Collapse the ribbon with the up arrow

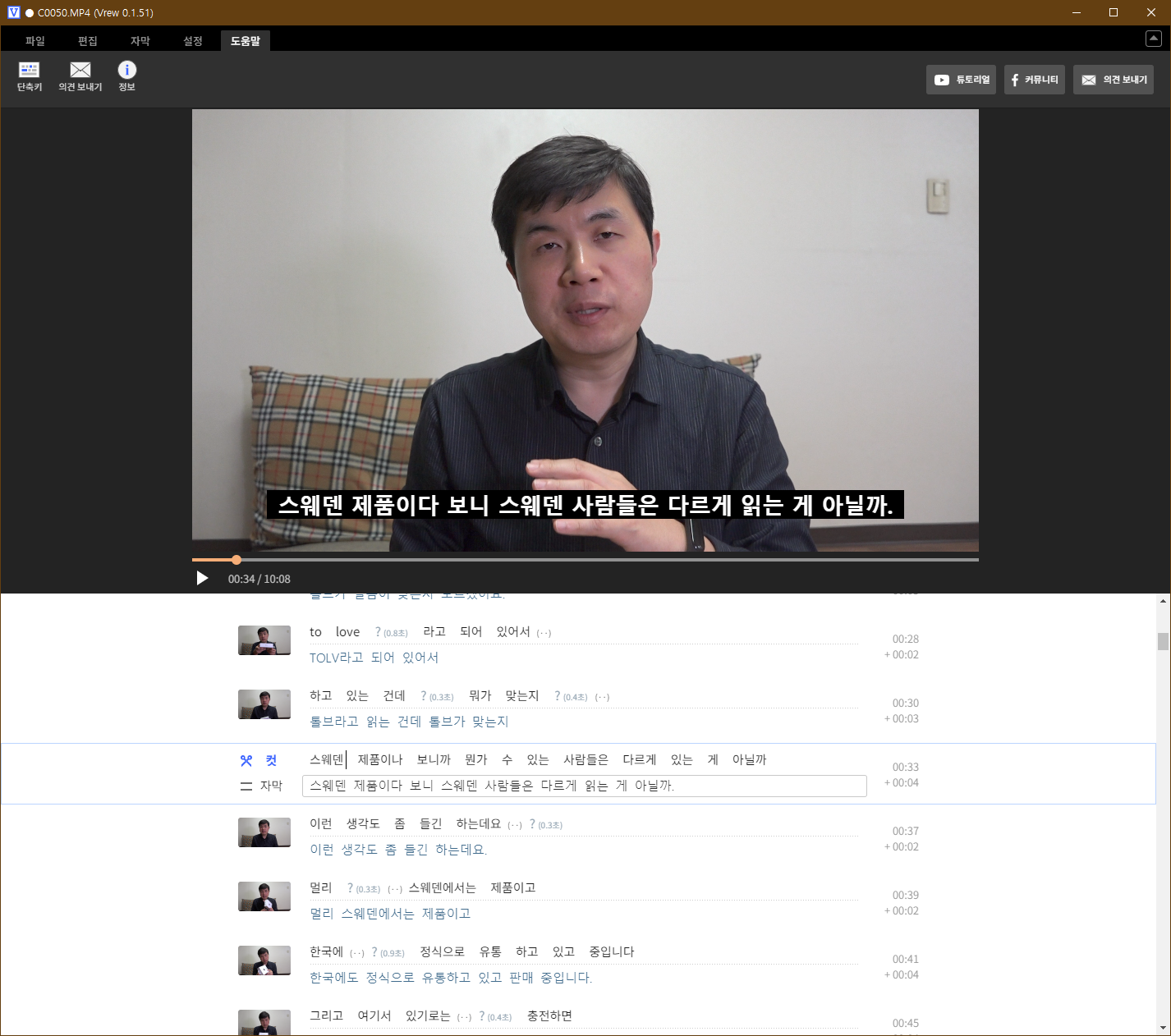point(1153,39)
